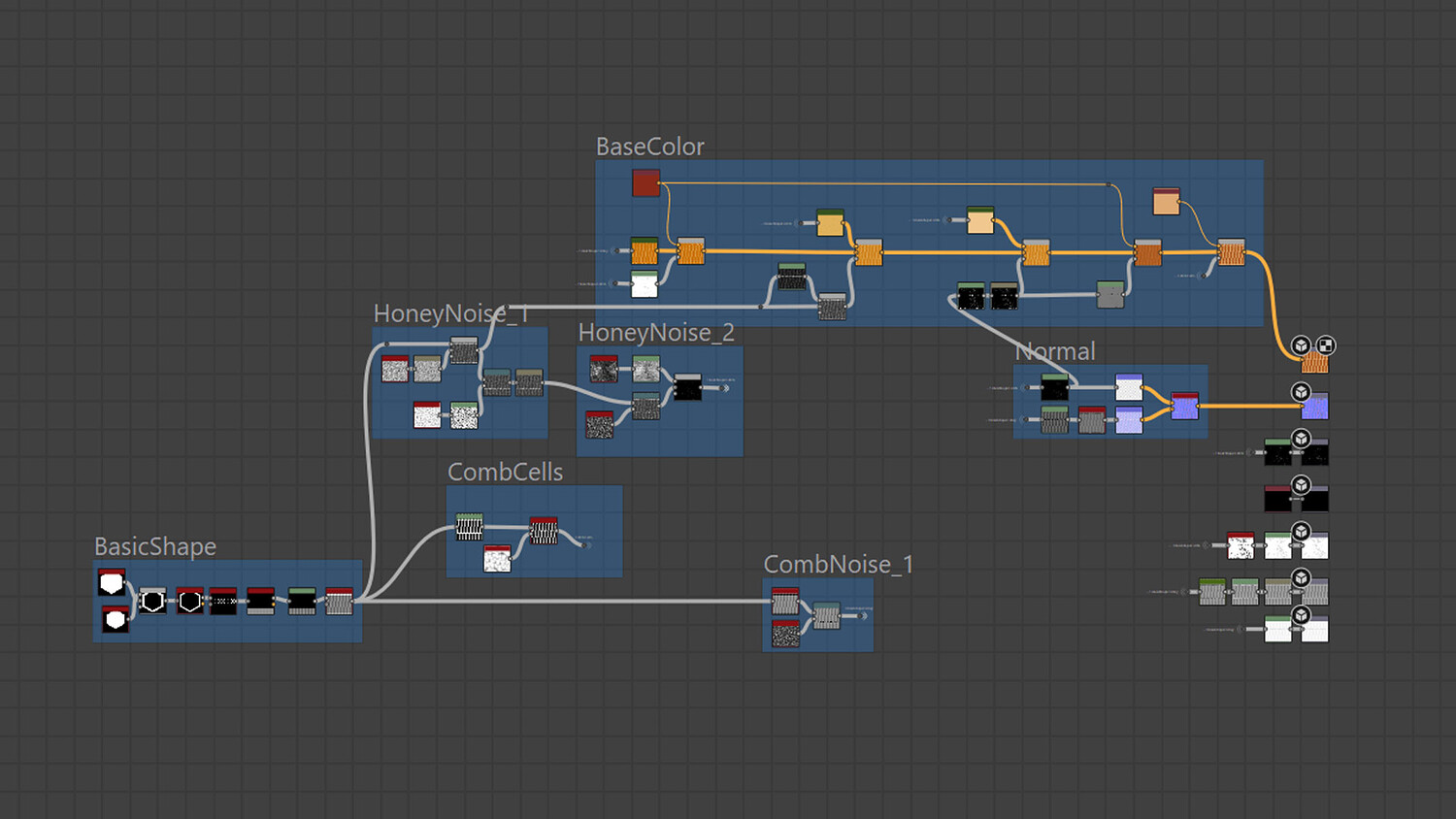
Task: Select the CombNoise_1 frame title
Action: click(x=839, y=565)
